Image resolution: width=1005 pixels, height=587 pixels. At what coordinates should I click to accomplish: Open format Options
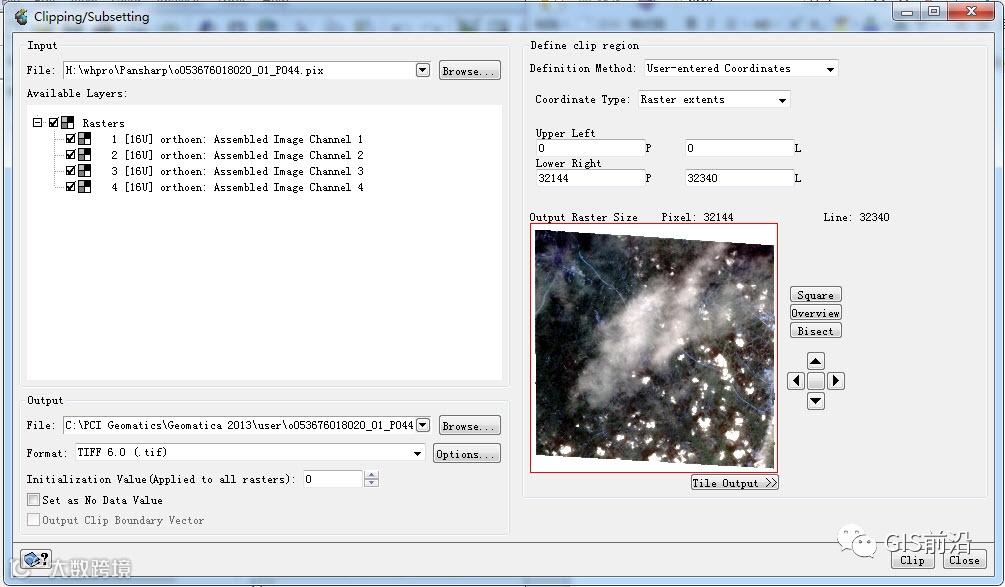pyautogui.click(x=467, y=454)
